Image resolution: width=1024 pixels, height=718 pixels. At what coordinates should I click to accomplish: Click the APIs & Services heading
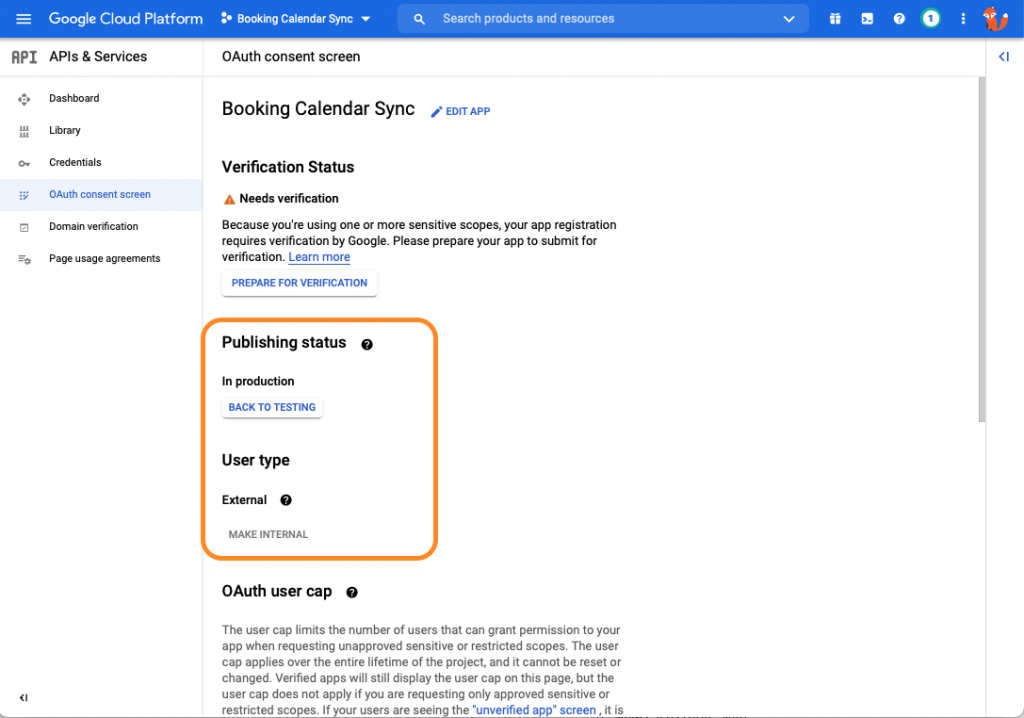pyautogui.click(x=98, y=56)
